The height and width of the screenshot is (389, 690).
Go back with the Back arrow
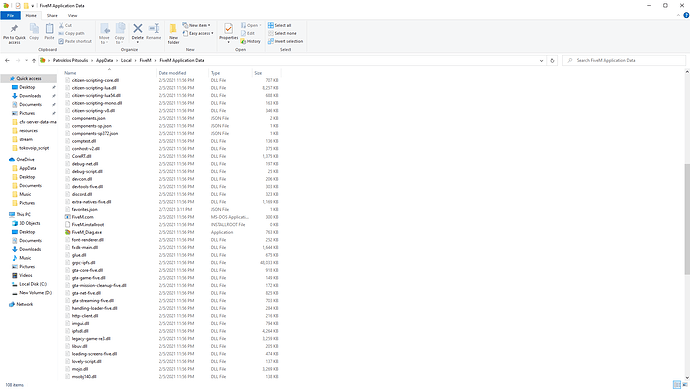click(7, 60)
